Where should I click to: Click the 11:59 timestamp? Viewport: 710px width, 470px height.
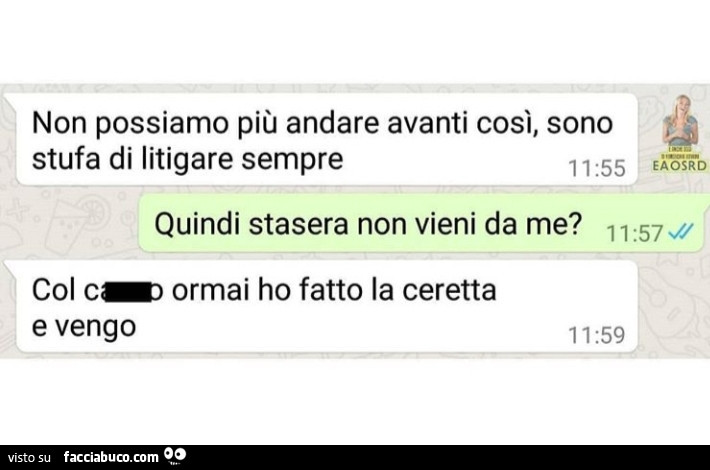[x=597, y=335]
